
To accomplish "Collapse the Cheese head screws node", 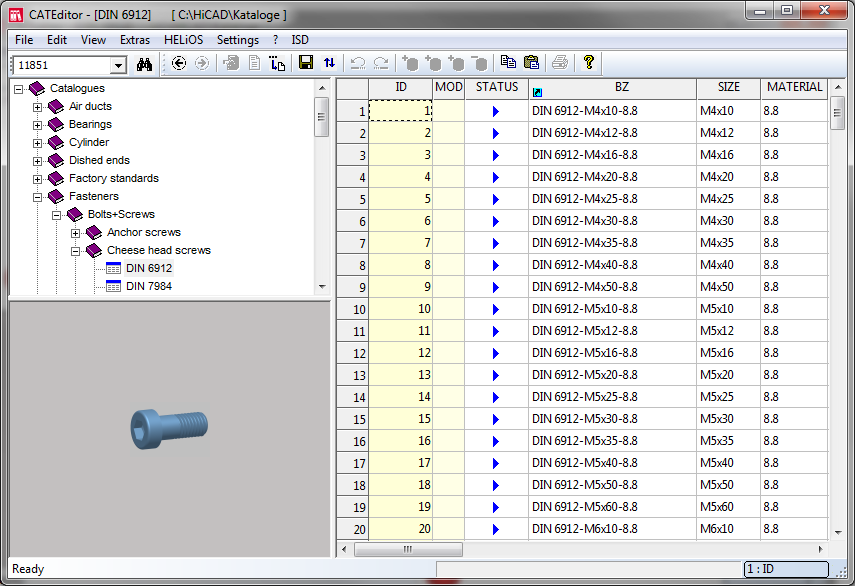I will 76,251.
